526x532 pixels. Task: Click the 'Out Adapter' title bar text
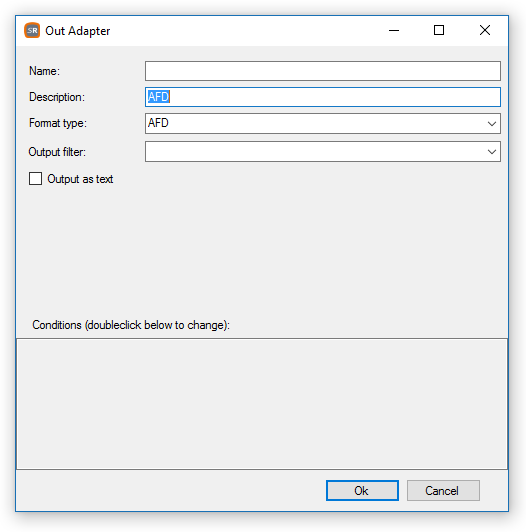tap(78, 31)
